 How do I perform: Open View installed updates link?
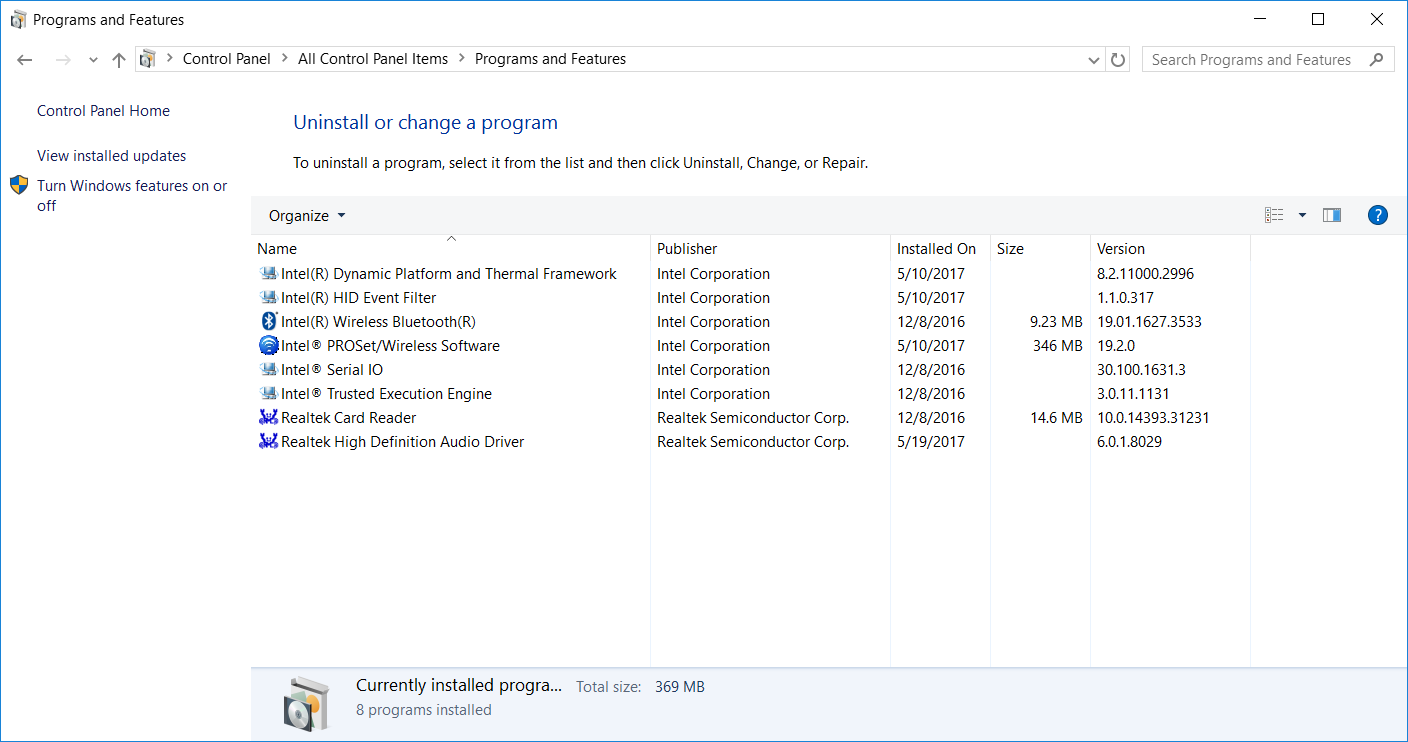pyautogui.click(x=111, y=156)
